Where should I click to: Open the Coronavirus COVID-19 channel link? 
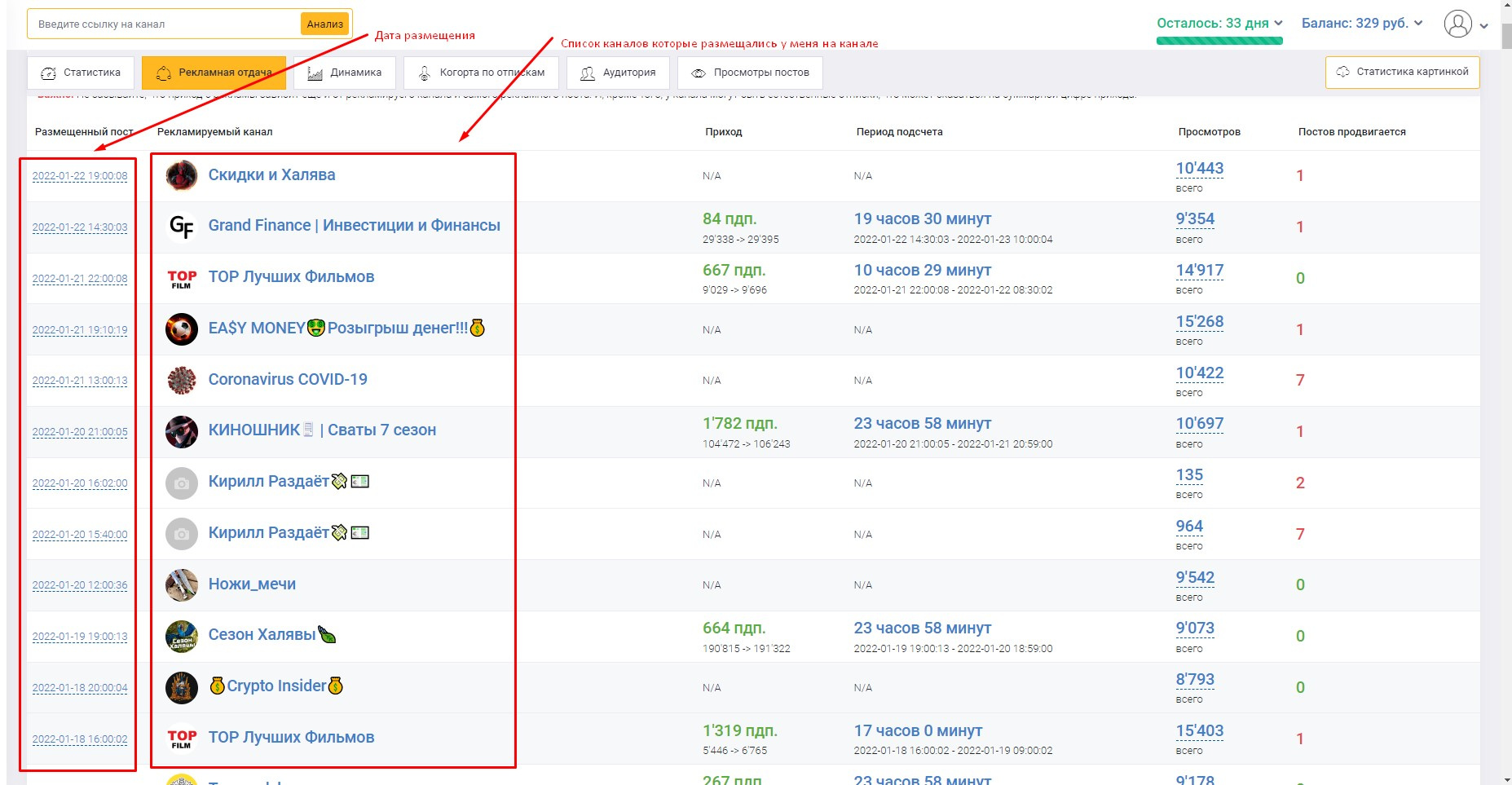pos(288,379)
